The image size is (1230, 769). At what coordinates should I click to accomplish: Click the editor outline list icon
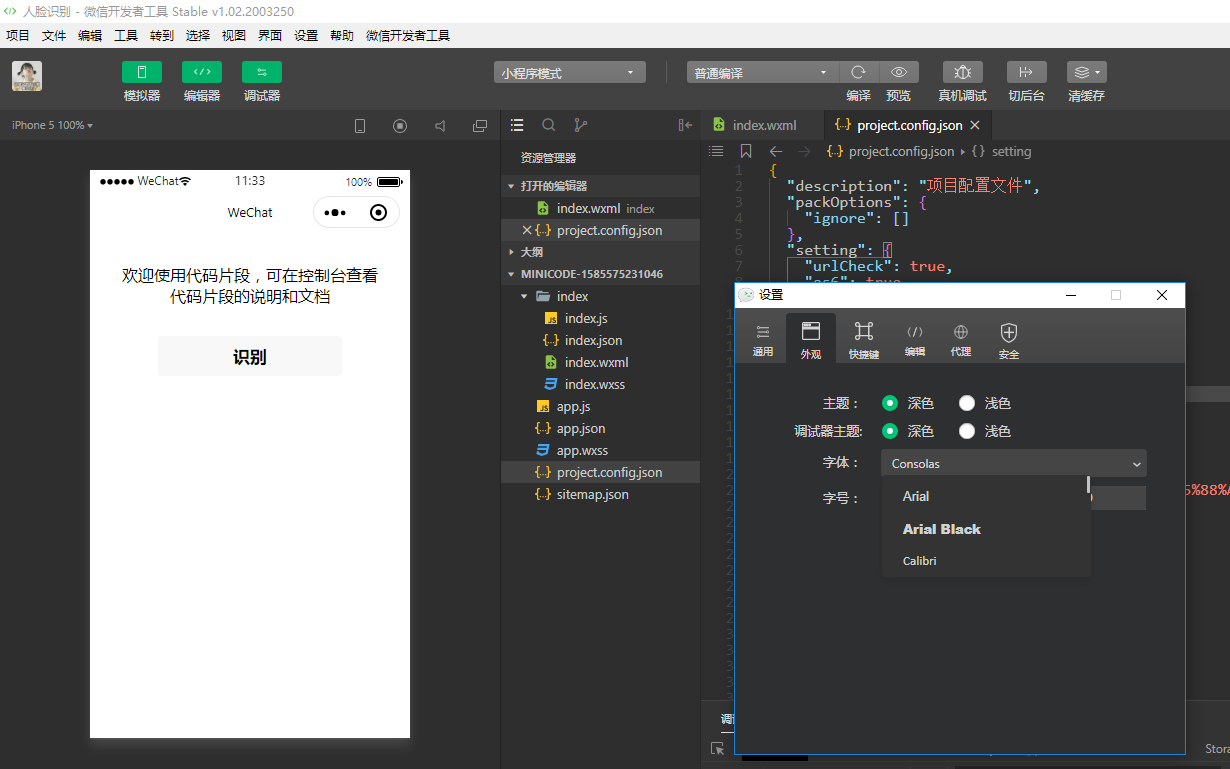[716, 151]
